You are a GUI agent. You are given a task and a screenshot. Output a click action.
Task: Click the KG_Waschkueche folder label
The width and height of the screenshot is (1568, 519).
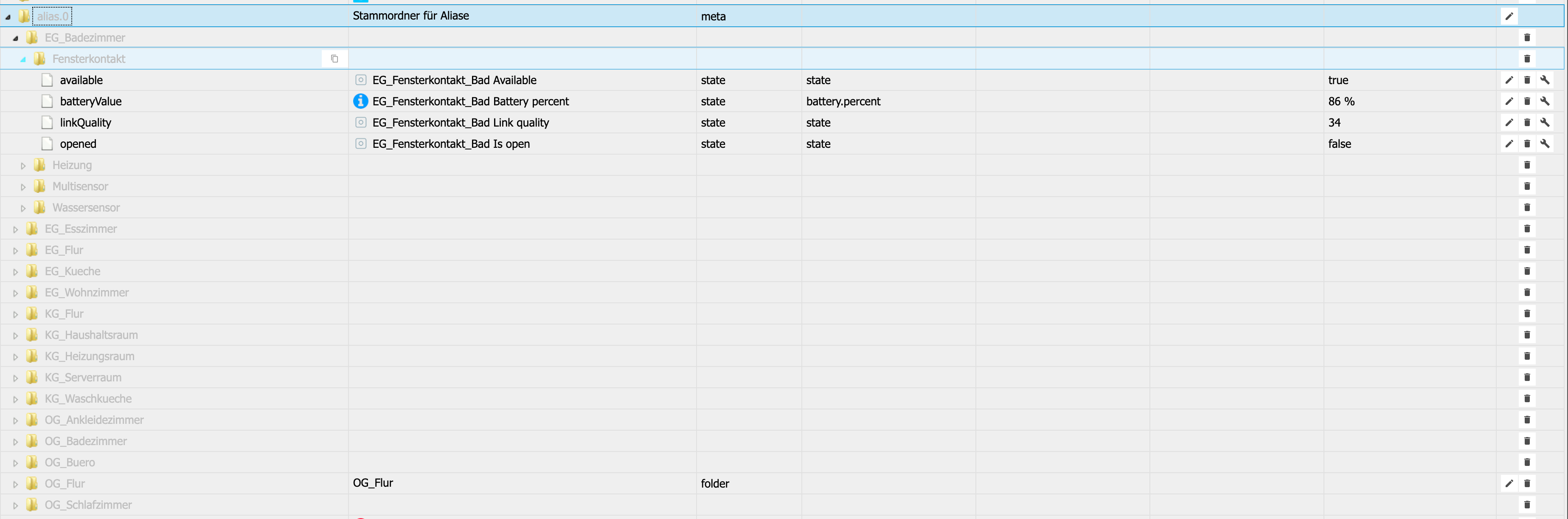click(87, 399)
